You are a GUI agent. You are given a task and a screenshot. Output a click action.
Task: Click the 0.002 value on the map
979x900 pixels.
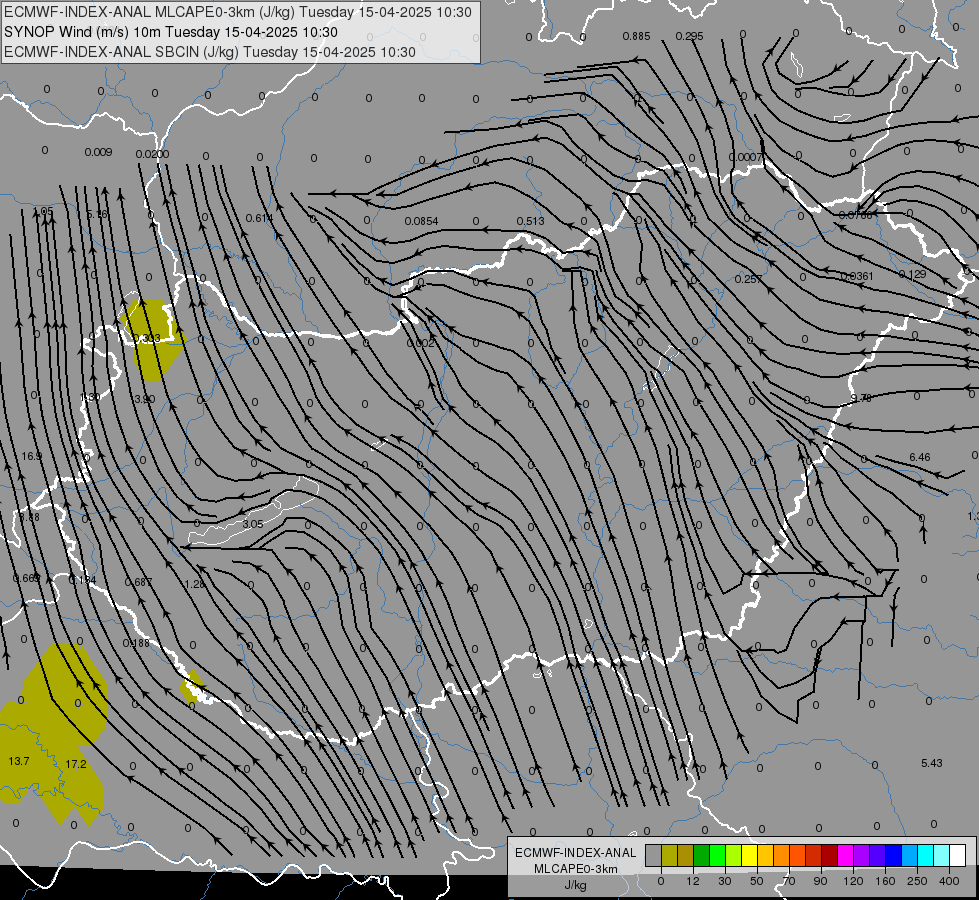pos(420,344)
